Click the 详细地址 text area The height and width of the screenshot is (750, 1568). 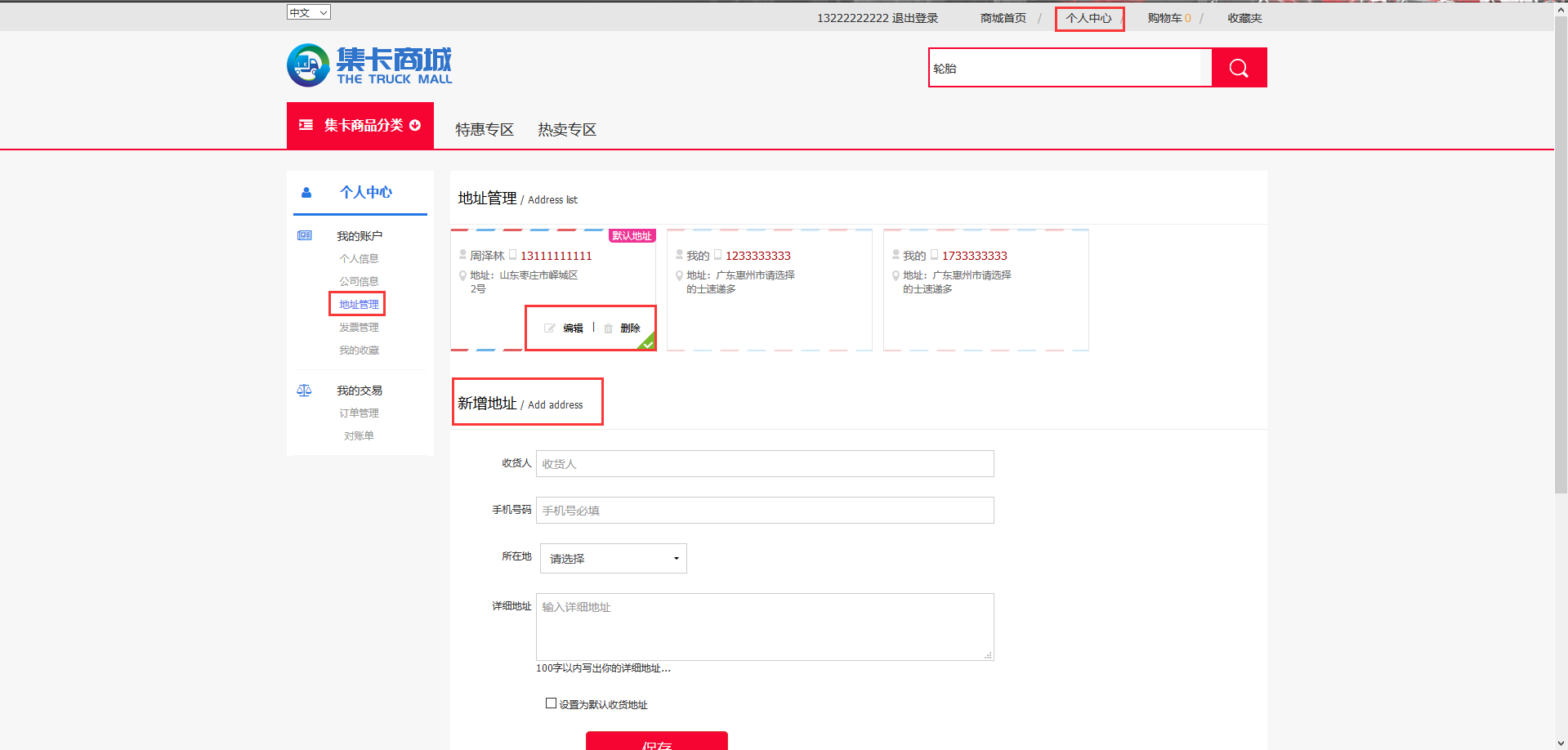(765, 627)
